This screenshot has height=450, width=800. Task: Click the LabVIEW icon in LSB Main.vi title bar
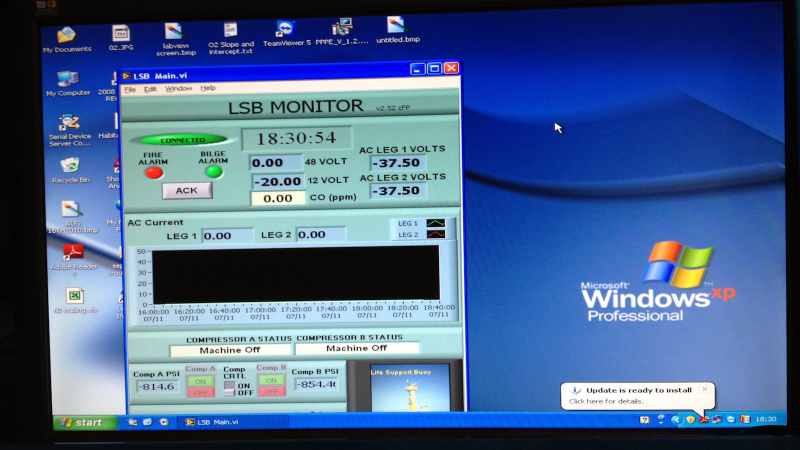point(126,76)
